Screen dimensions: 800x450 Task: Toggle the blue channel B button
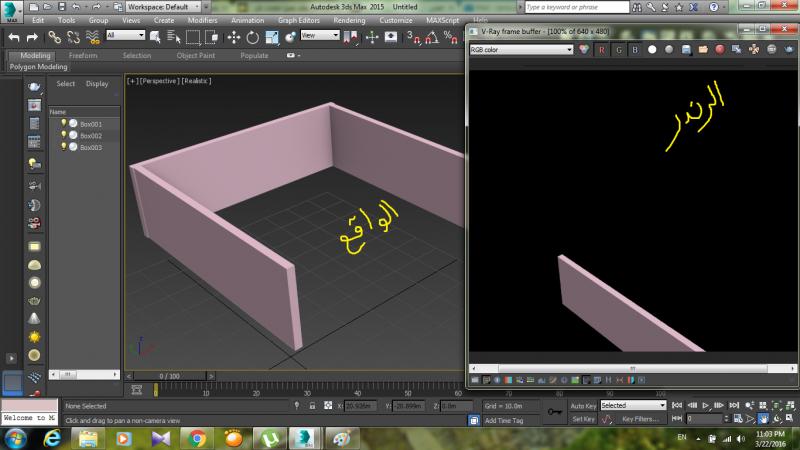click(635, 49)
